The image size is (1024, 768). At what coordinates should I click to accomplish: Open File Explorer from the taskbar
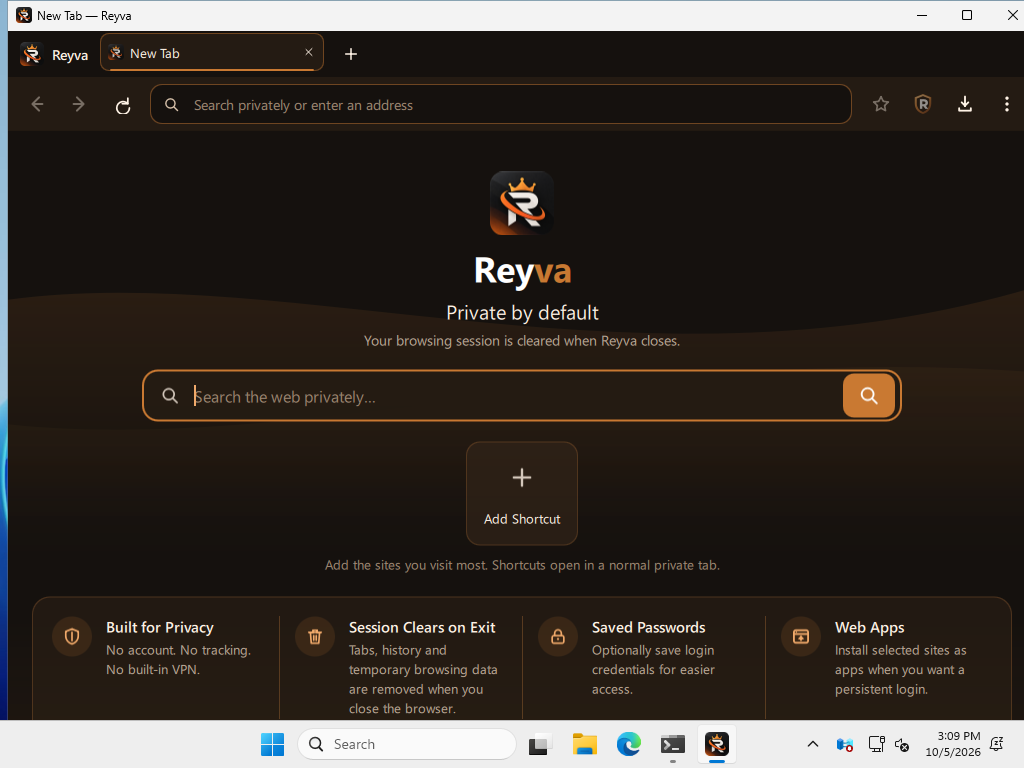[584, 744]
